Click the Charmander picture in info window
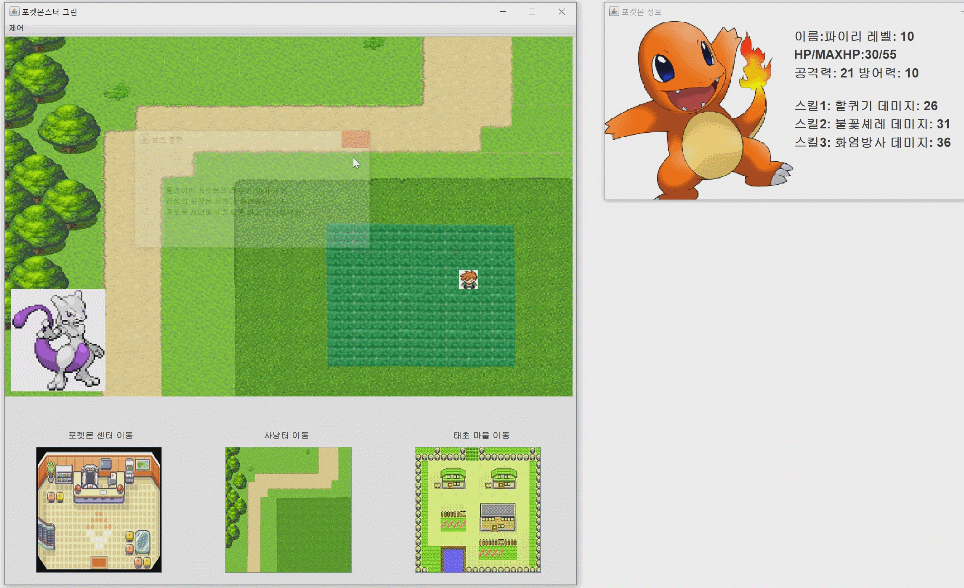Screen dimensions: 964x588 (698, 109)
